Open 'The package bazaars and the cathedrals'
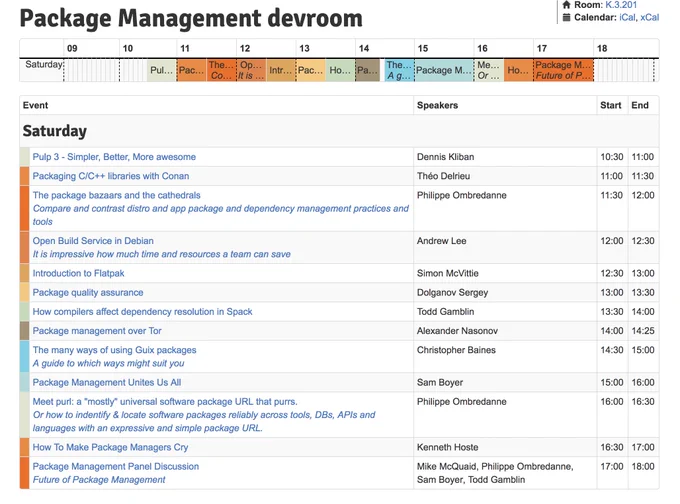This screenshot has width=680, height=504. pos(116,195)
